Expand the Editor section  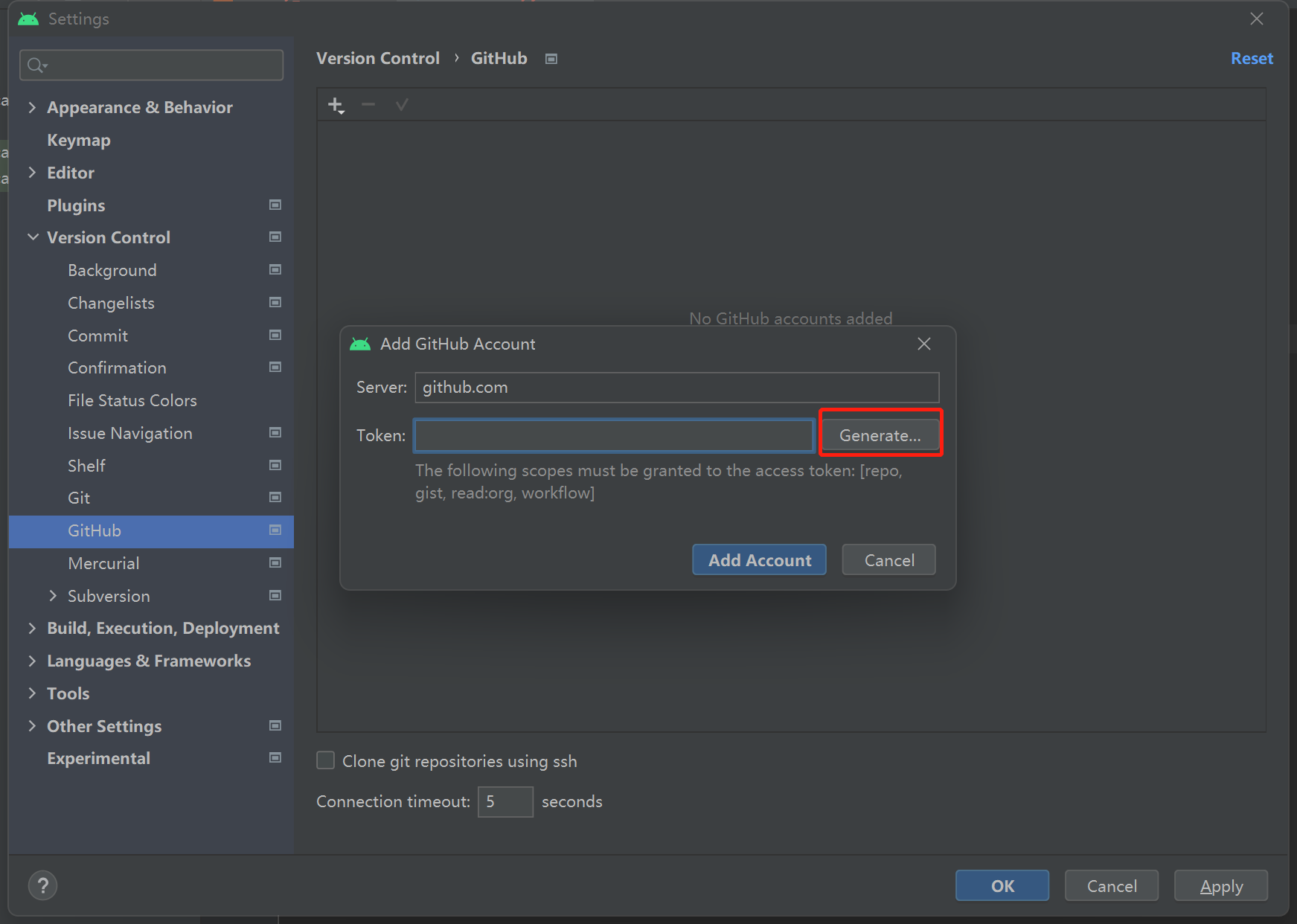coord(32,173)
